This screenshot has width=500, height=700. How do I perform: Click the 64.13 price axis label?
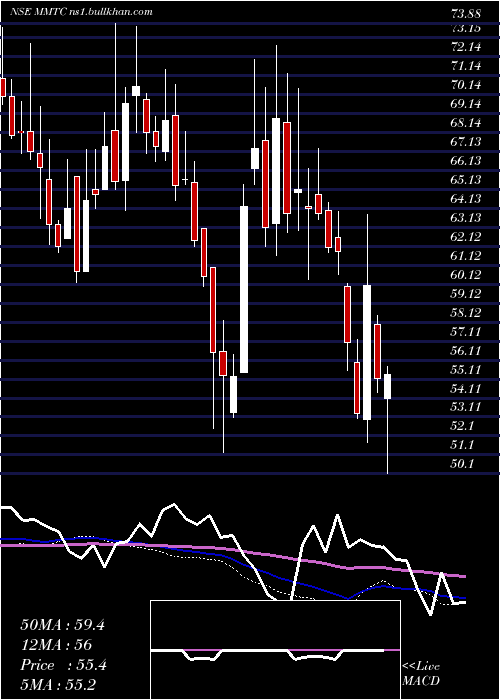point(466,199)
